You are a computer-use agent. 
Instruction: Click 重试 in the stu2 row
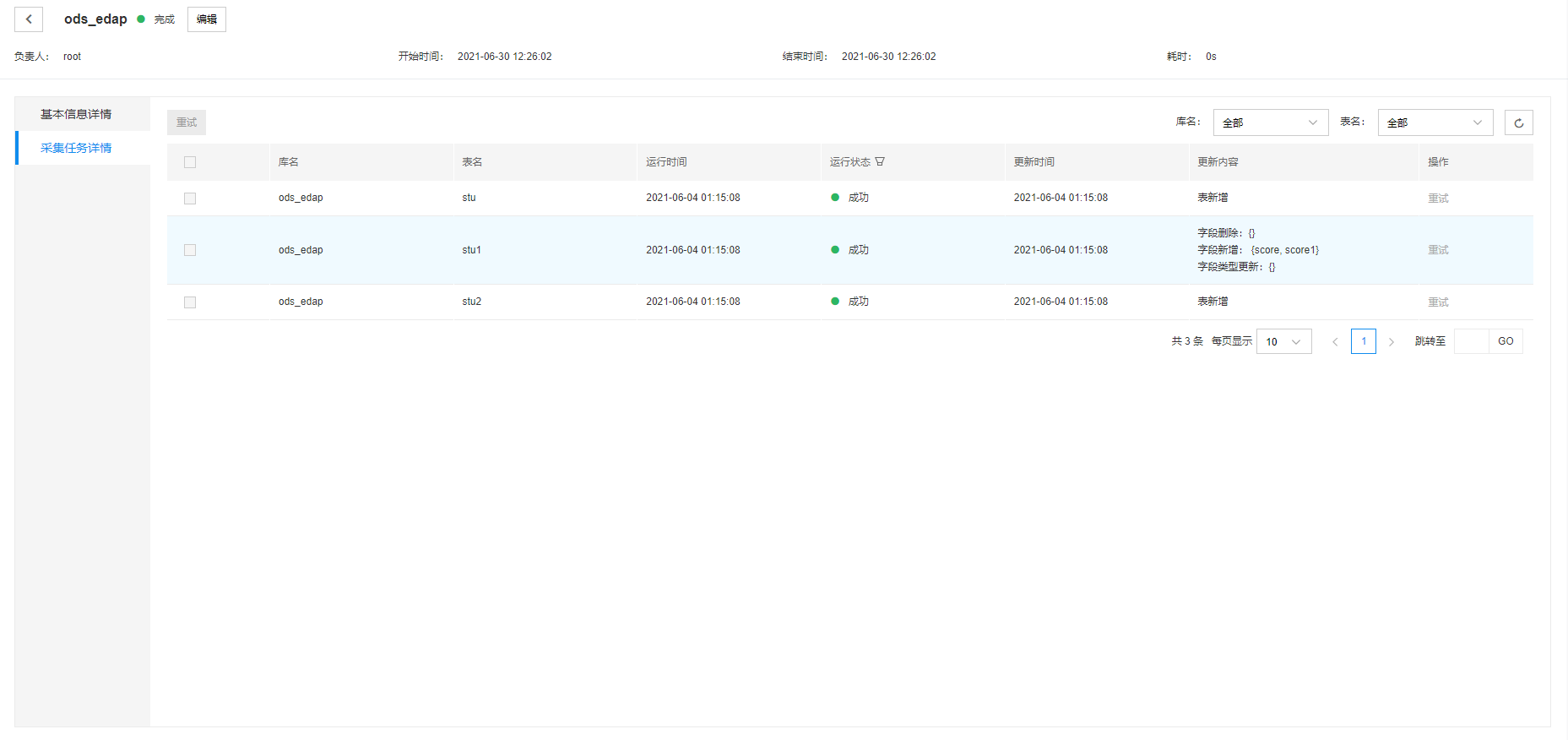click(x=1438, y=302)
